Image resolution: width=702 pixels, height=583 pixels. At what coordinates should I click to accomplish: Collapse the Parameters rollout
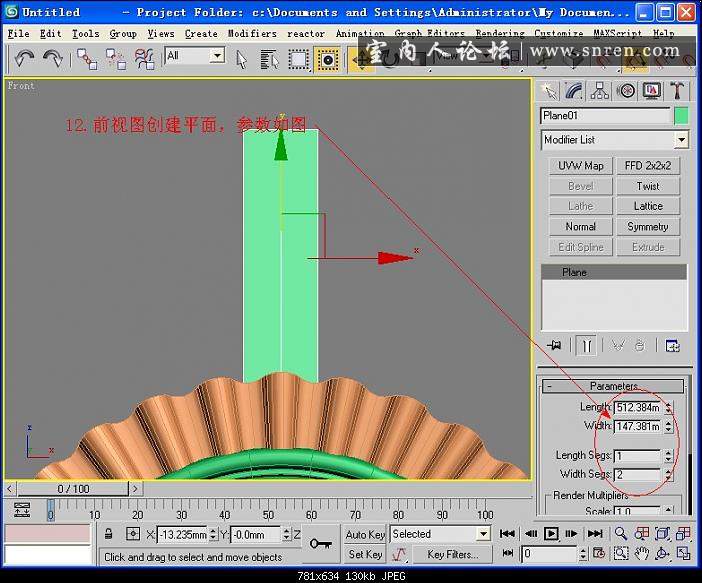pos(613,386)
